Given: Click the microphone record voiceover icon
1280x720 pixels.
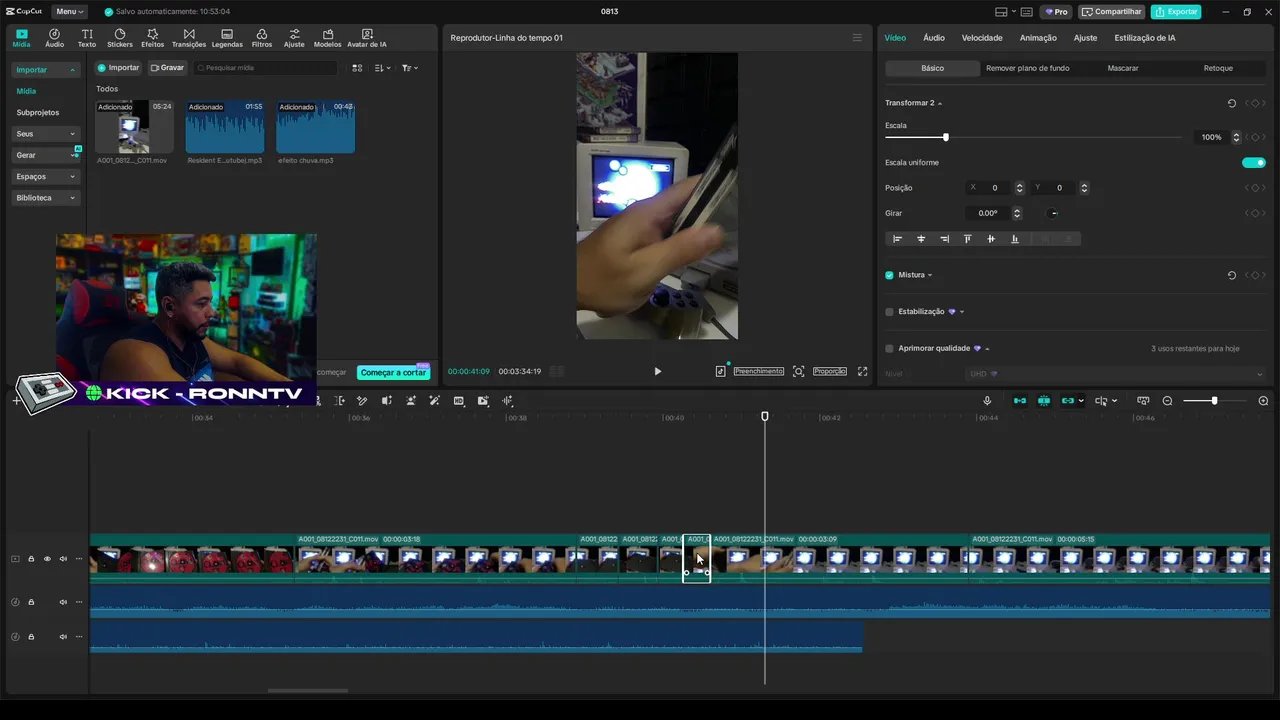Looking at the screenshot, I should click(x=987, y=401).
